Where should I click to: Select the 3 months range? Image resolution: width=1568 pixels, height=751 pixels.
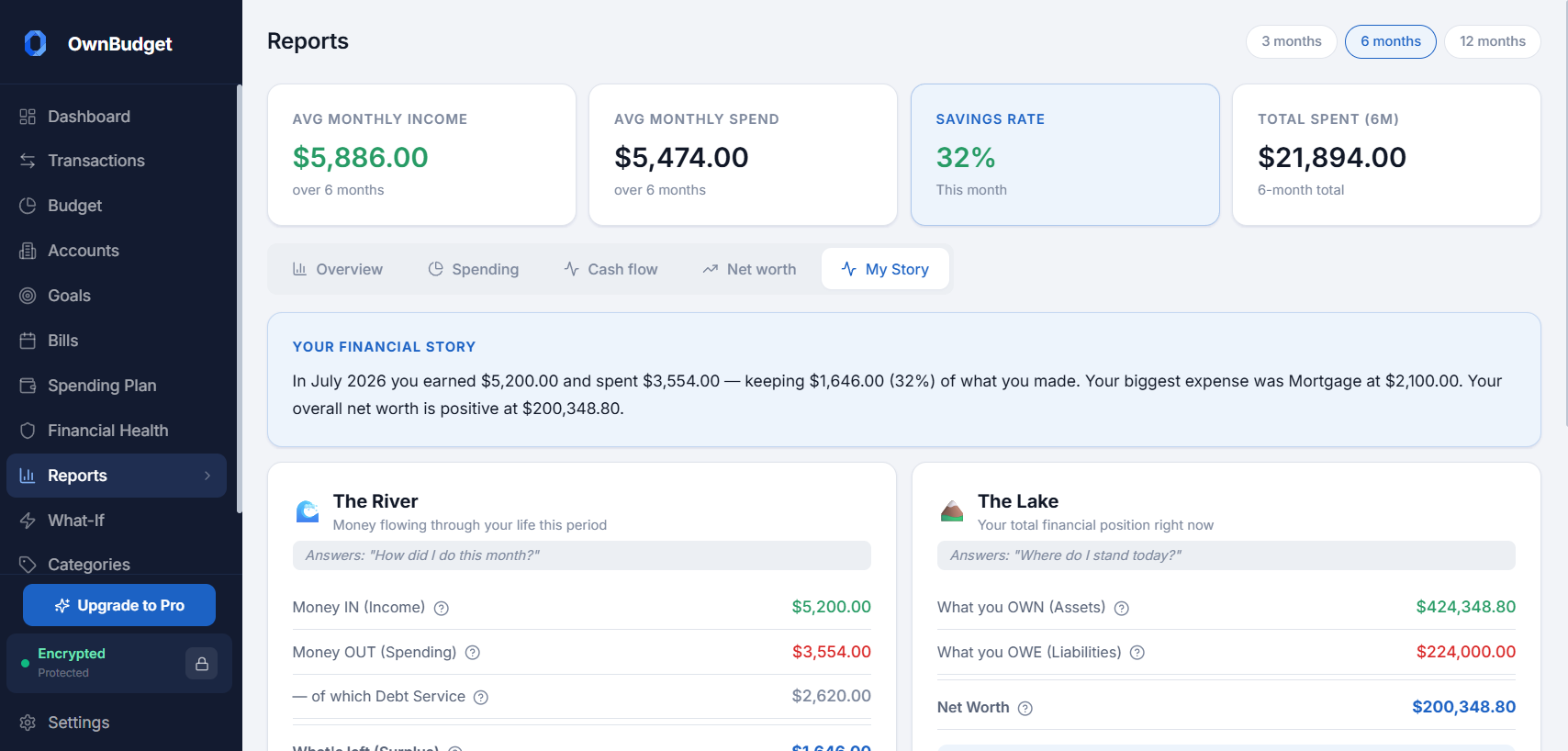point(1291,41)
